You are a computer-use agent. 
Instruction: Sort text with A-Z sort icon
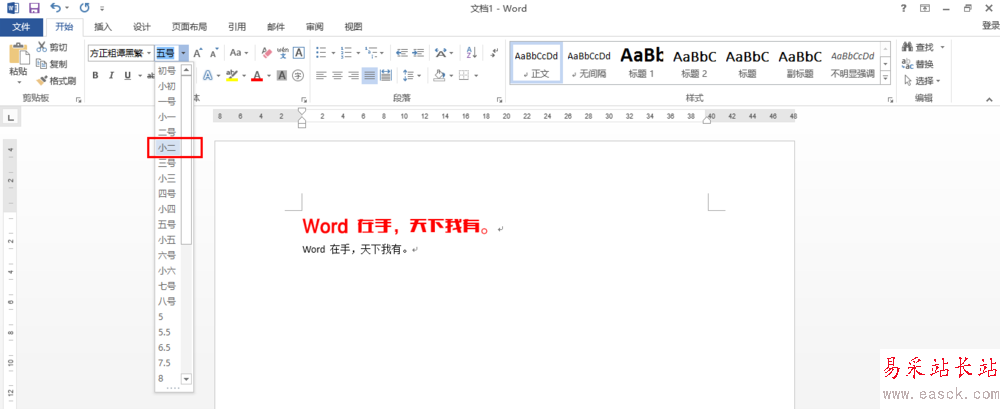click(x=471, y=52)
